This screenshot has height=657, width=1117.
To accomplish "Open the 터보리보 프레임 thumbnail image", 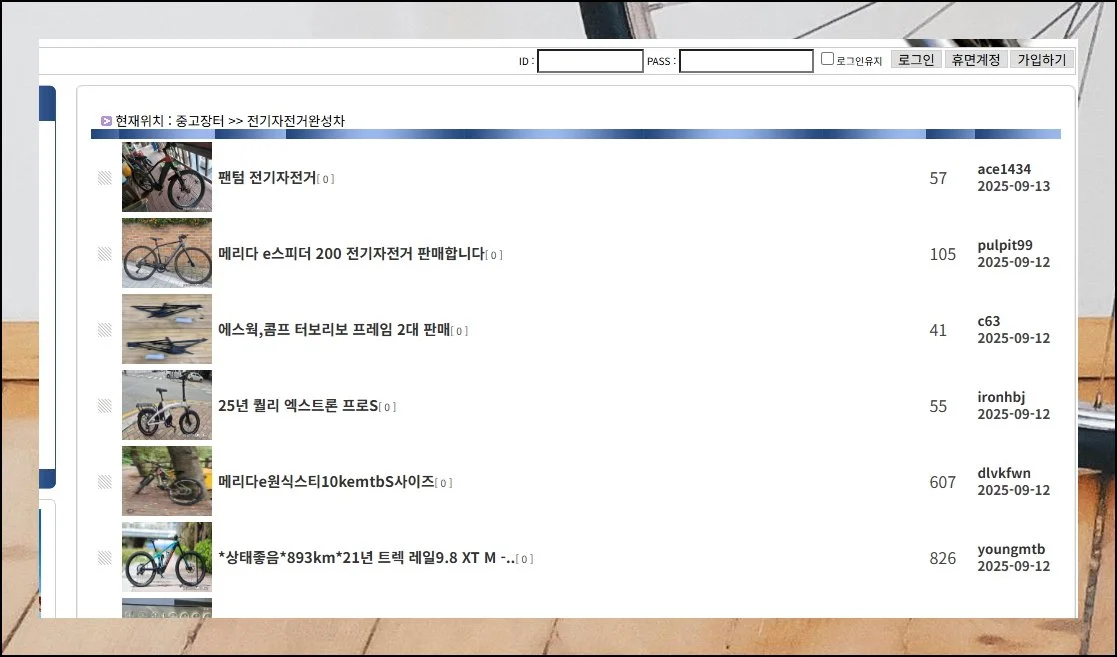I will [x=166, y=329].
